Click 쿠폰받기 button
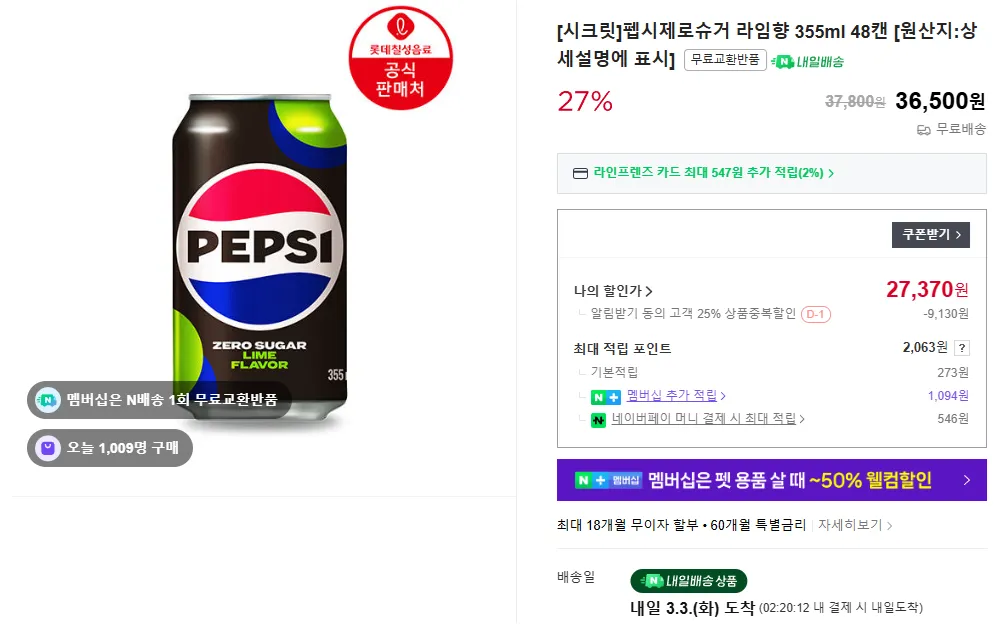 [930, 235]
